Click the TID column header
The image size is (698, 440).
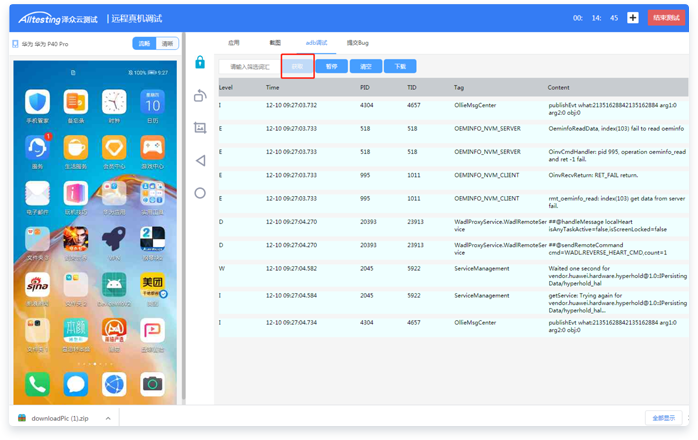(412, 87)
